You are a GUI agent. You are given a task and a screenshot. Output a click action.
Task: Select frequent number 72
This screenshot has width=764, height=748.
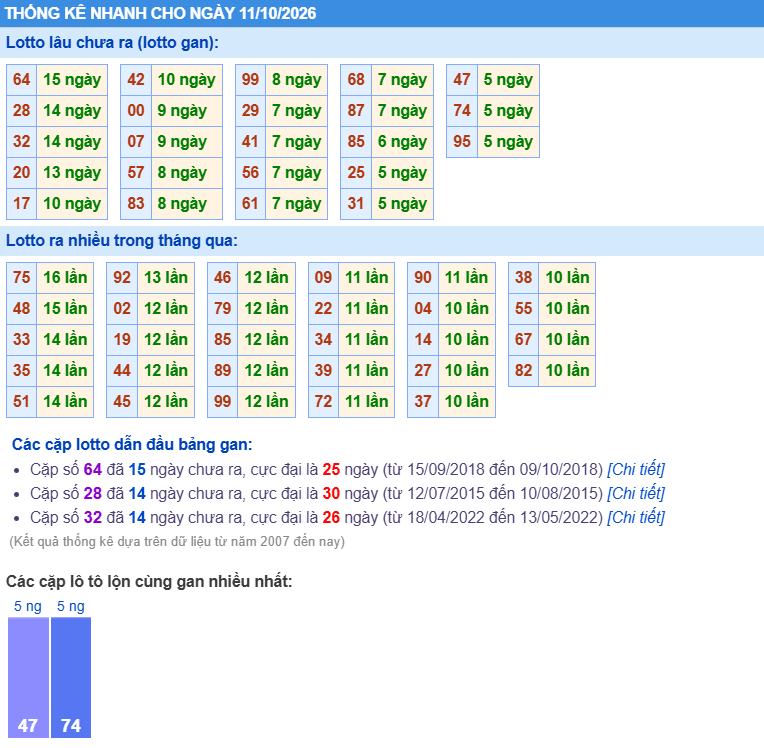(x=324, y=402)
